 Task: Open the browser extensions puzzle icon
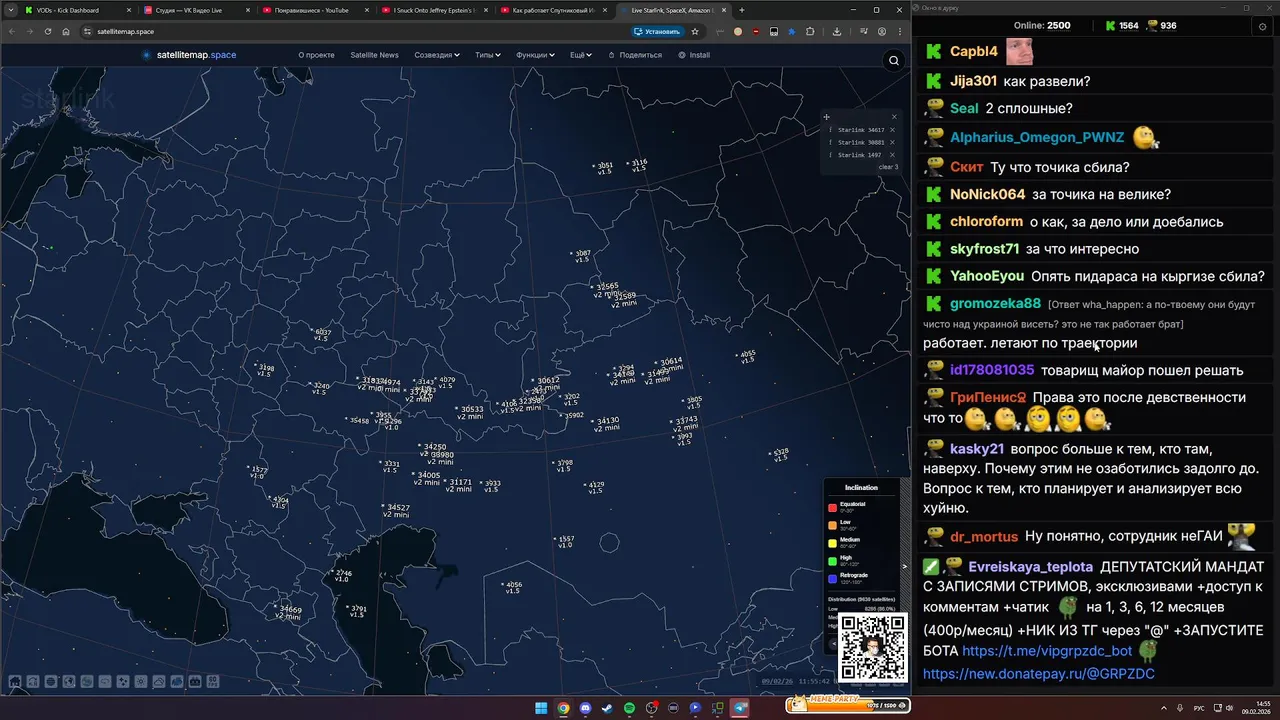810,31
